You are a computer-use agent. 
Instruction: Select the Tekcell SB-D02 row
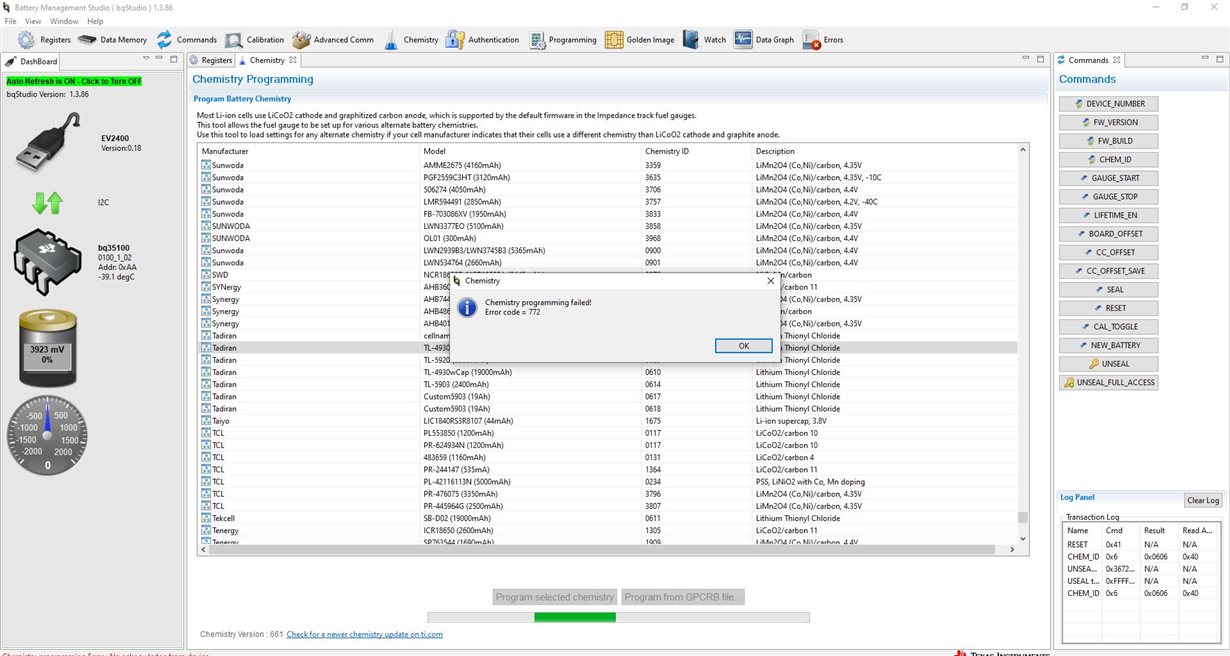coord(608,518)
